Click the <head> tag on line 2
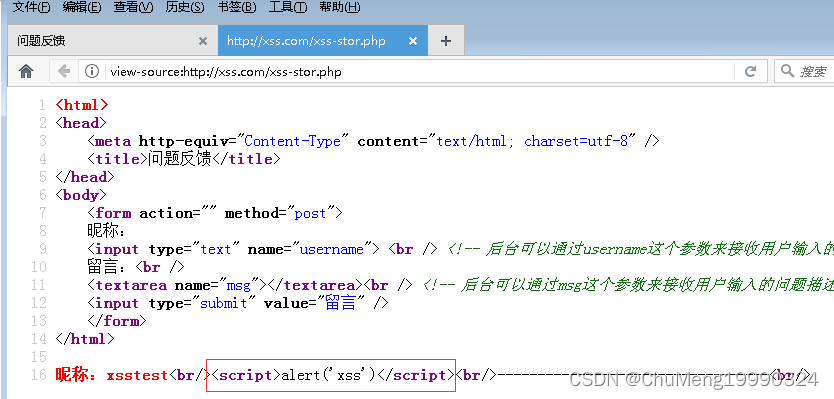This screenshot has height=399, width=834. pyautogui.click(x=81, y=123)
